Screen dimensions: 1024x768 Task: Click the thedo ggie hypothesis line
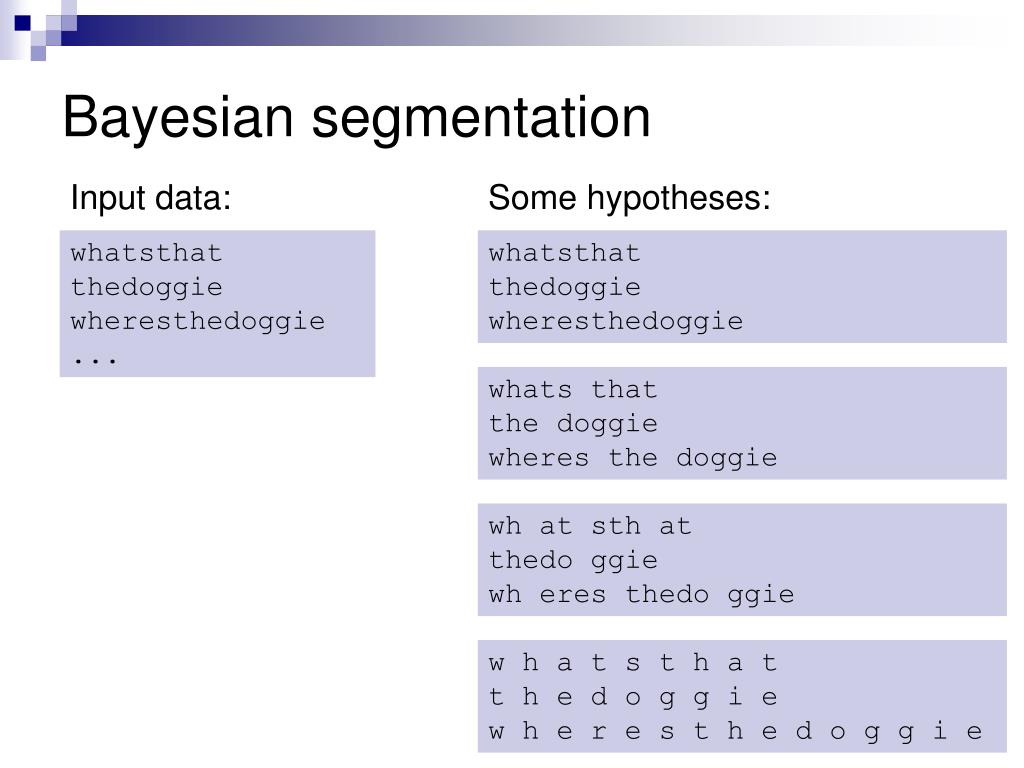point(573,561)
